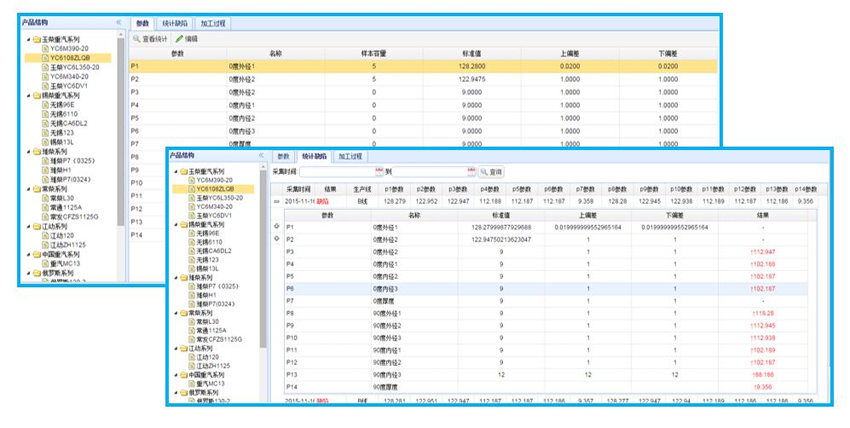Viewport: 850px width, 428px height.
Task: Collapse the 玉柴重汽系列 folder in back tree
Action: point(27,39)
